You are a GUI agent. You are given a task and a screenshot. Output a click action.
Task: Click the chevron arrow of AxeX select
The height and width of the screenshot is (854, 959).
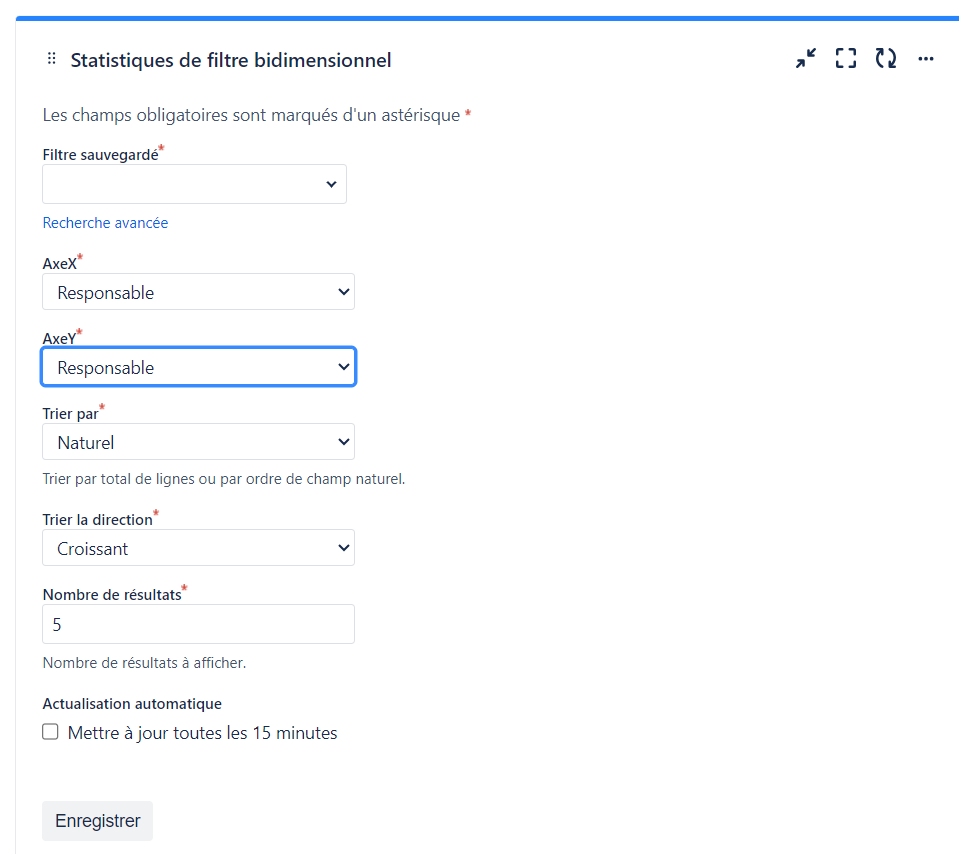coord(344,292)
